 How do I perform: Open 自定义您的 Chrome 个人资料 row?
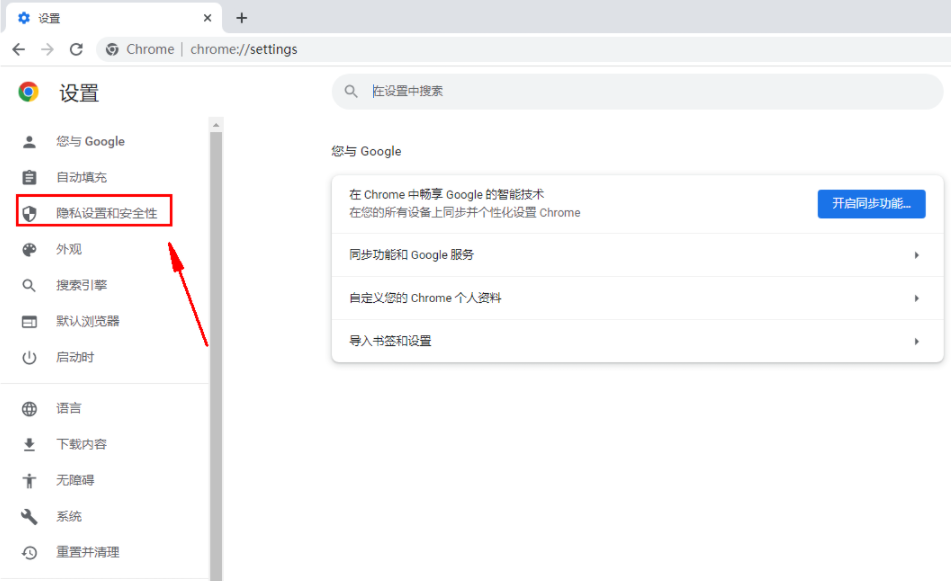point(637,298)
